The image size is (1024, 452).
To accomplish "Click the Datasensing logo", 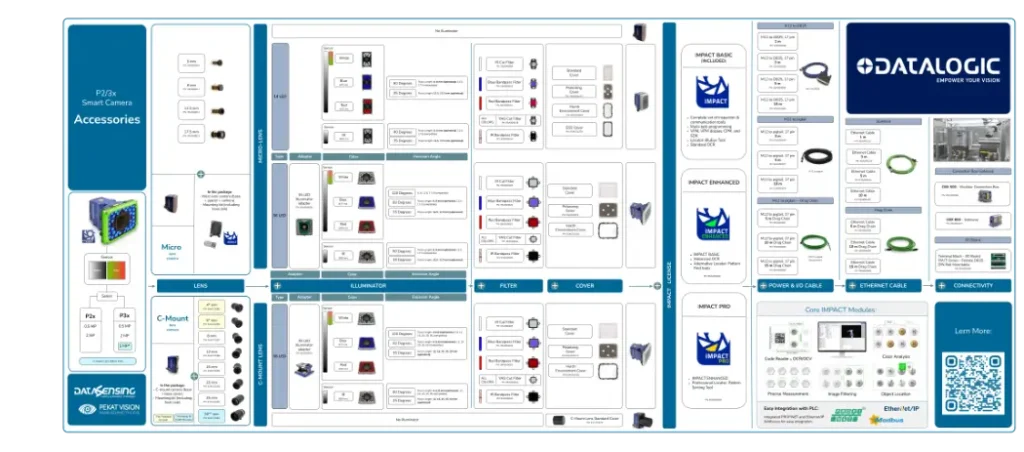I will click(x=104, y=391).
